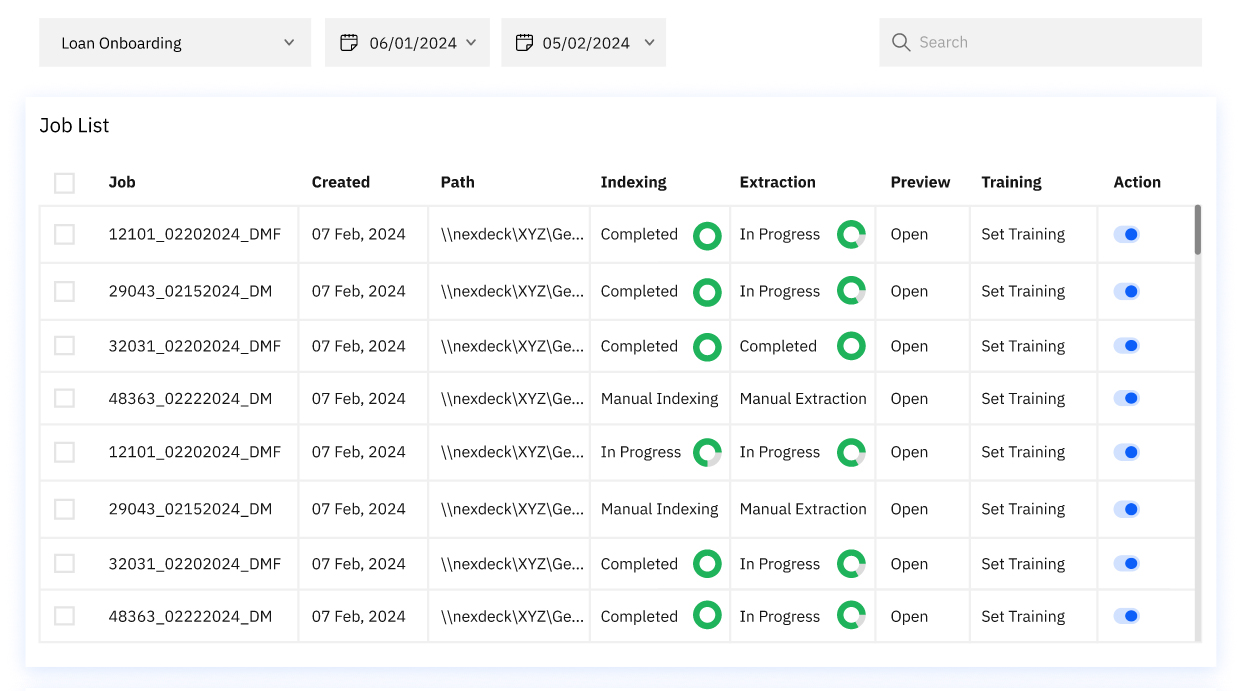Open the preview for the first 29043_02152024_DM row
The height and width of the screenshot is (691, 1250).
pyautogui.click(x=909, y=291)
